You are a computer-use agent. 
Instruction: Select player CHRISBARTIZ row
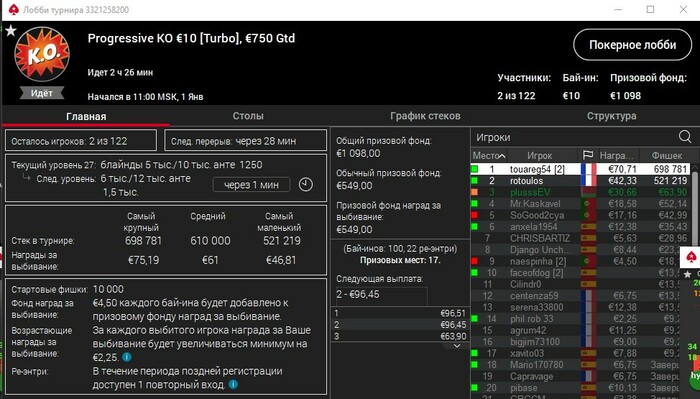pyautogui.click(x=580, y=238)
